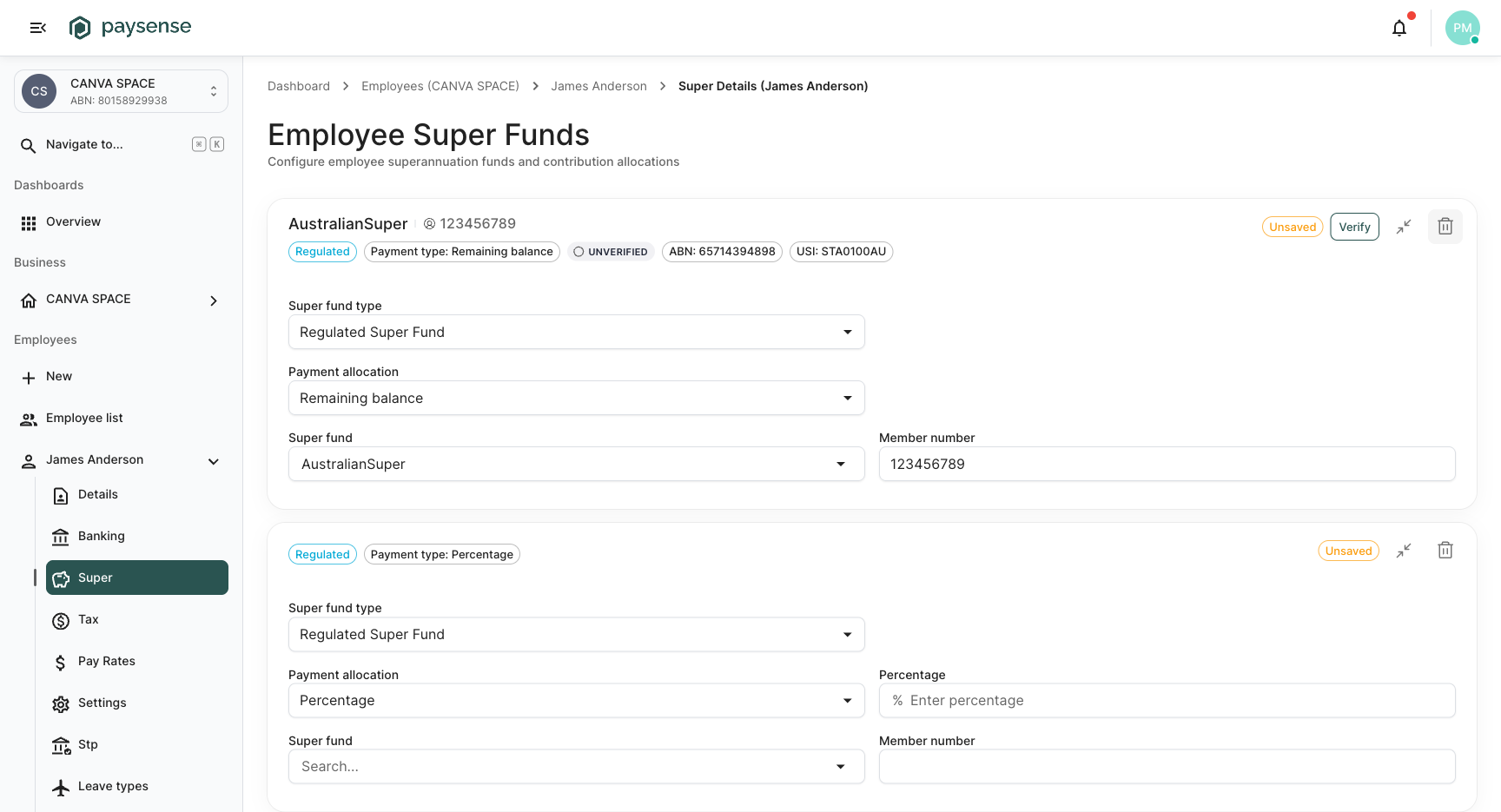Collapse the AustralianSuper fund card
Image resolution: width=1501 pixels, height=812 pixels.
[1404, 227]
